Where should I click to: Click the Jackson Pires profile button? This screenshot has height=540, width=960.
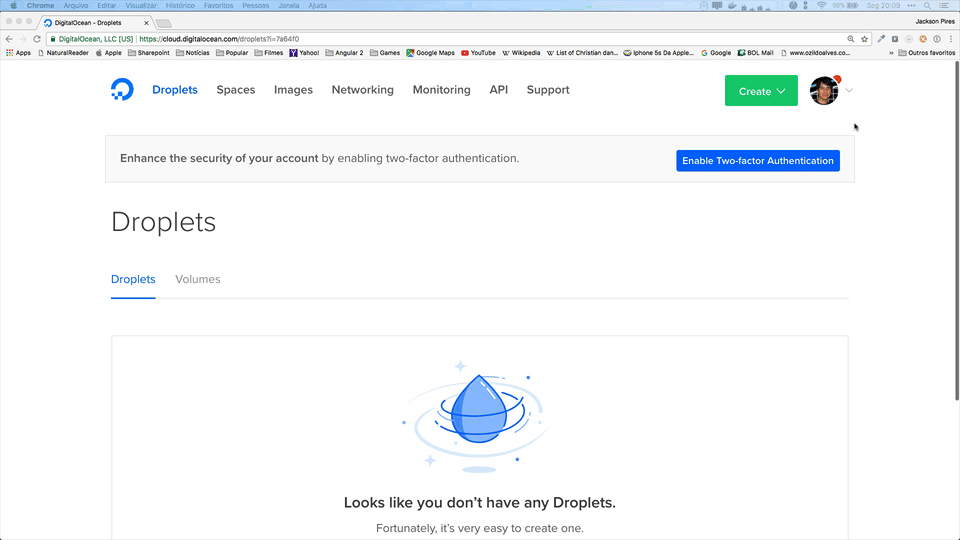pos(934,21)
